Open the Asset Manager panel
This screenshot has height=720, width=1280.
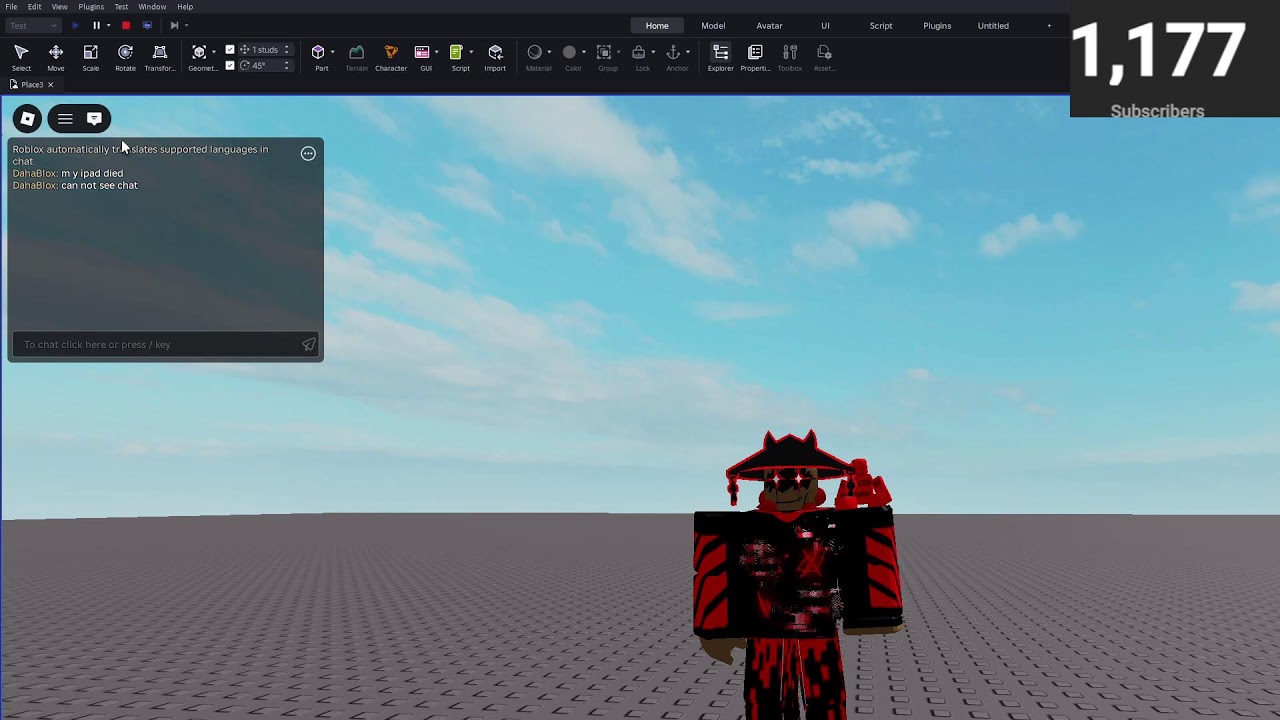[x=824, y=58]
